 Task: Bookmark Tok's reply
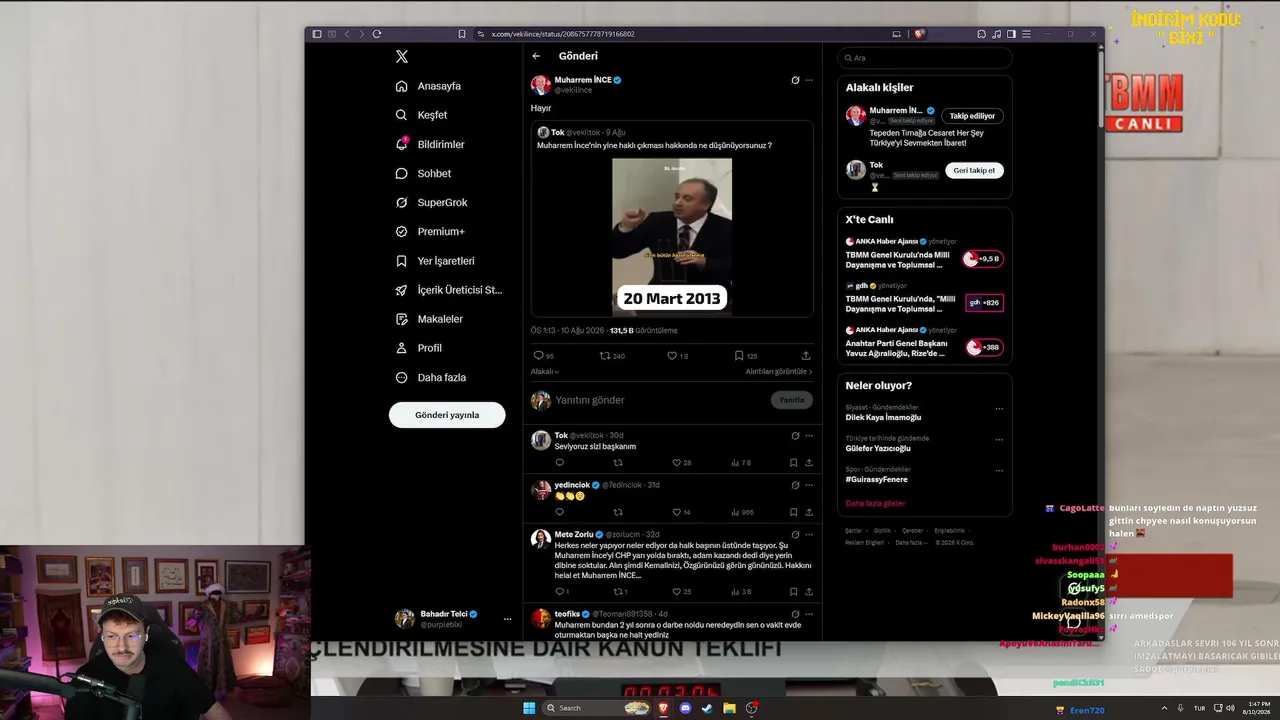click(x=793, y=463)
